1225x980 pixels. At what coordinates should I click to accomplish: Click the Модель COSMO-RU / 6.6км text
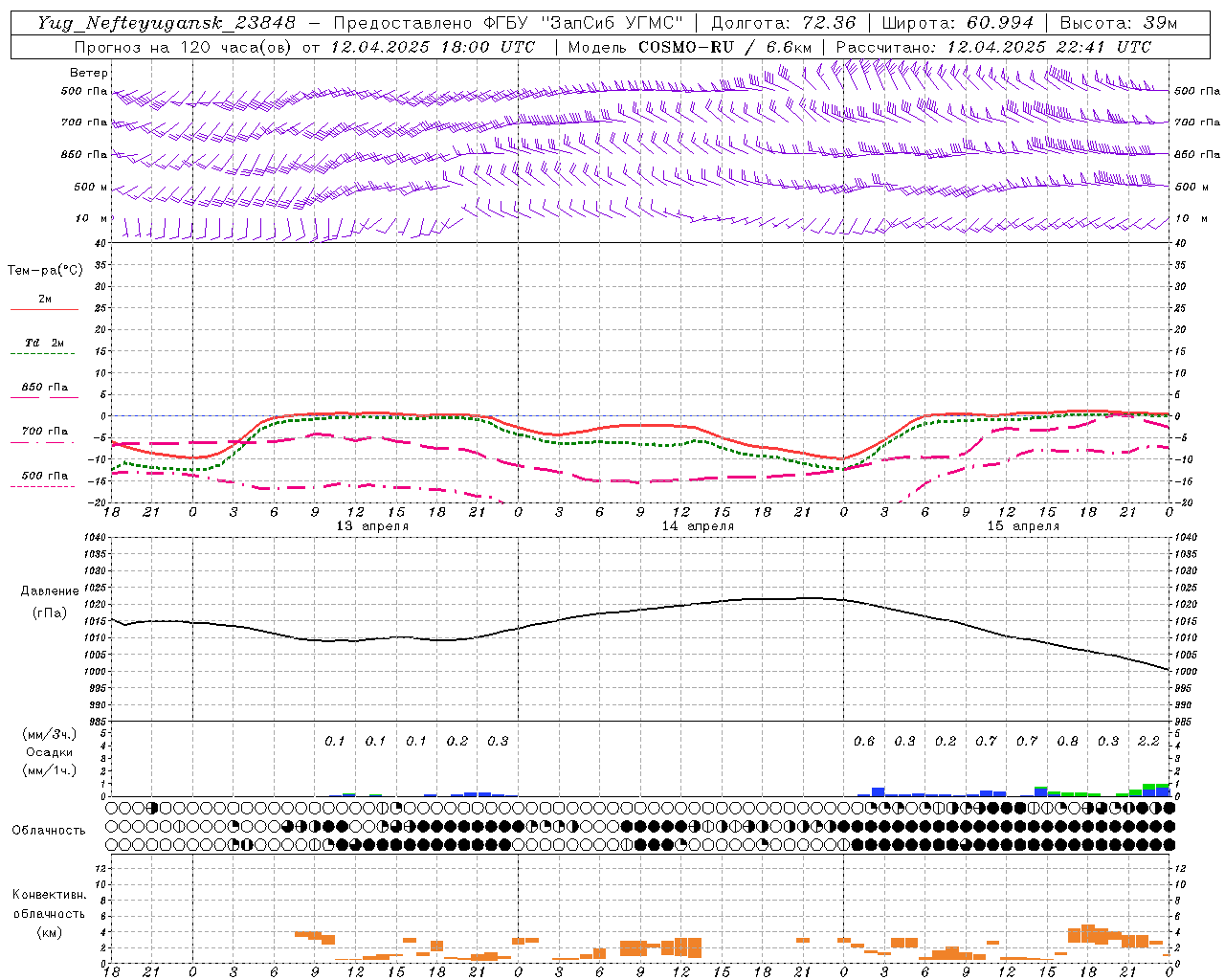pos(690,47)
